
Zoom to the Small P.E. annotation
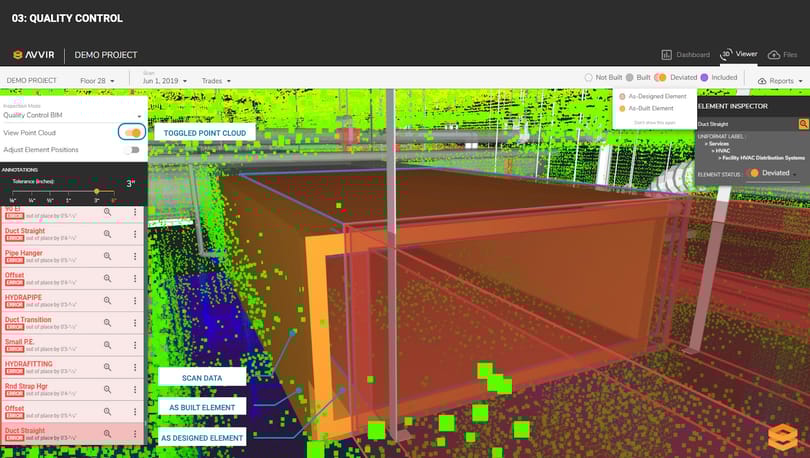(x=107, y=345)
